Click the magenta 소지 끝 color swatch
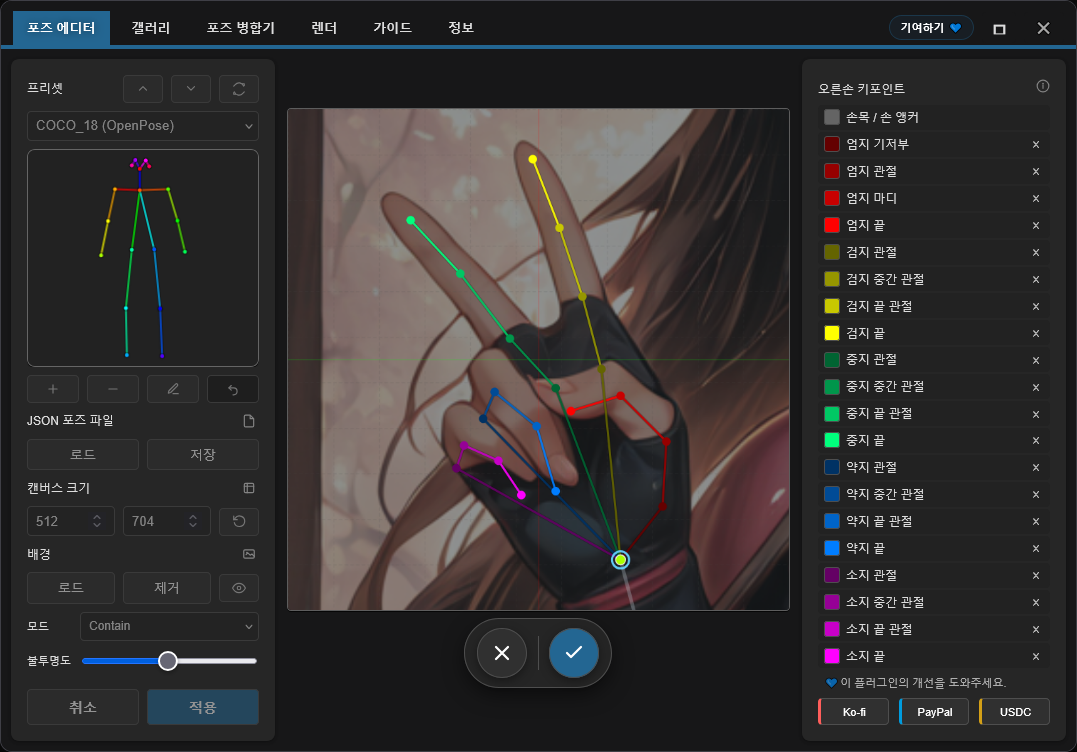Screen dimensions: 1077x752 (832, 656)
